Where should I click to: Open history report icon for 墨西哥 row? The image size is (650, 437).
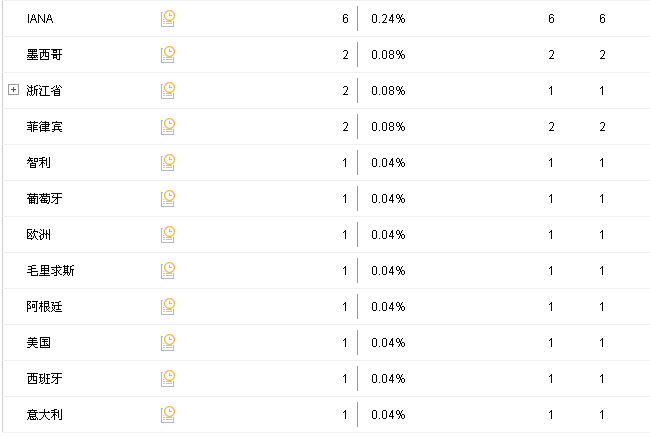168,55
